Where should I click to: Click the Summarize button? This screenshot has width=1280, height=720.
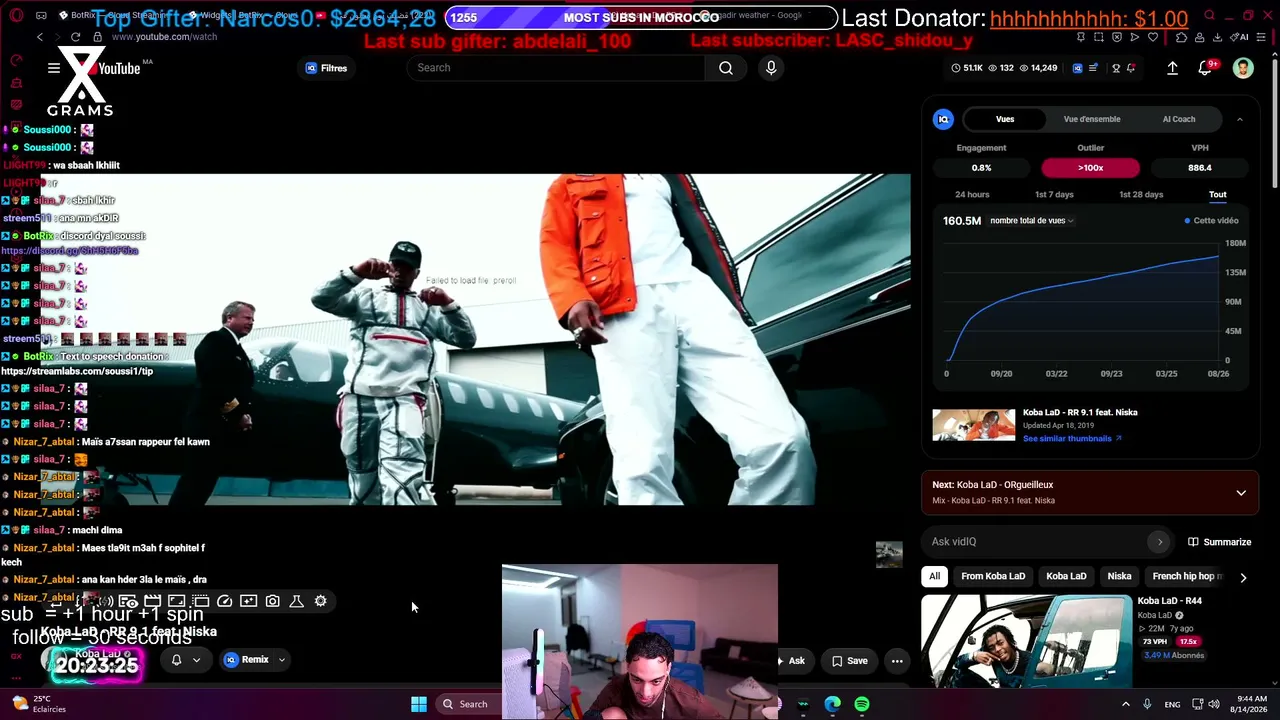pos(1219,542)
